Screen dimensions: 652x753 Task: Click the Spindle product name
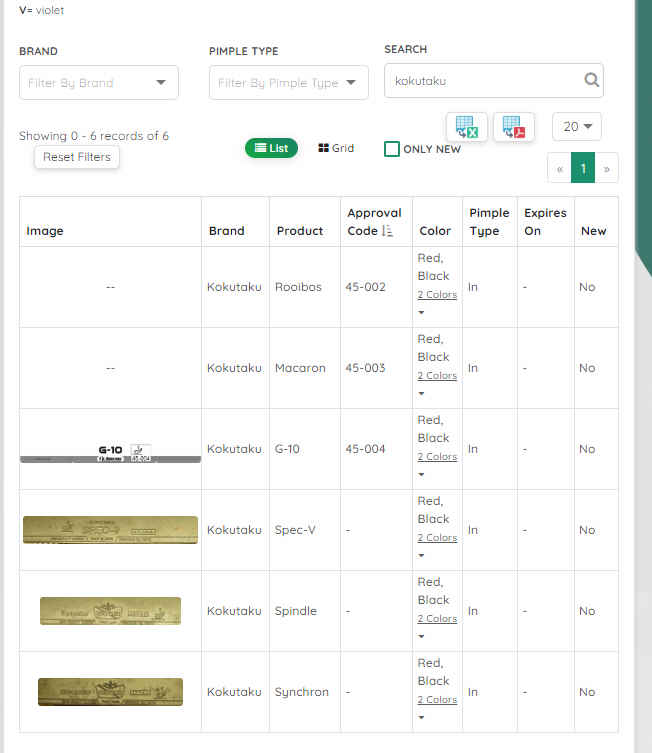[296, 611]
